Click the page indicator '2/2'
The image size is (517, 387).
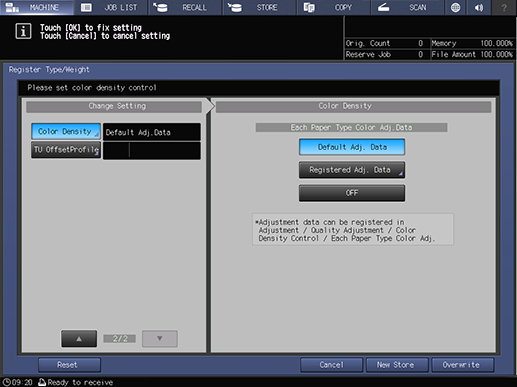click(120, 339)
